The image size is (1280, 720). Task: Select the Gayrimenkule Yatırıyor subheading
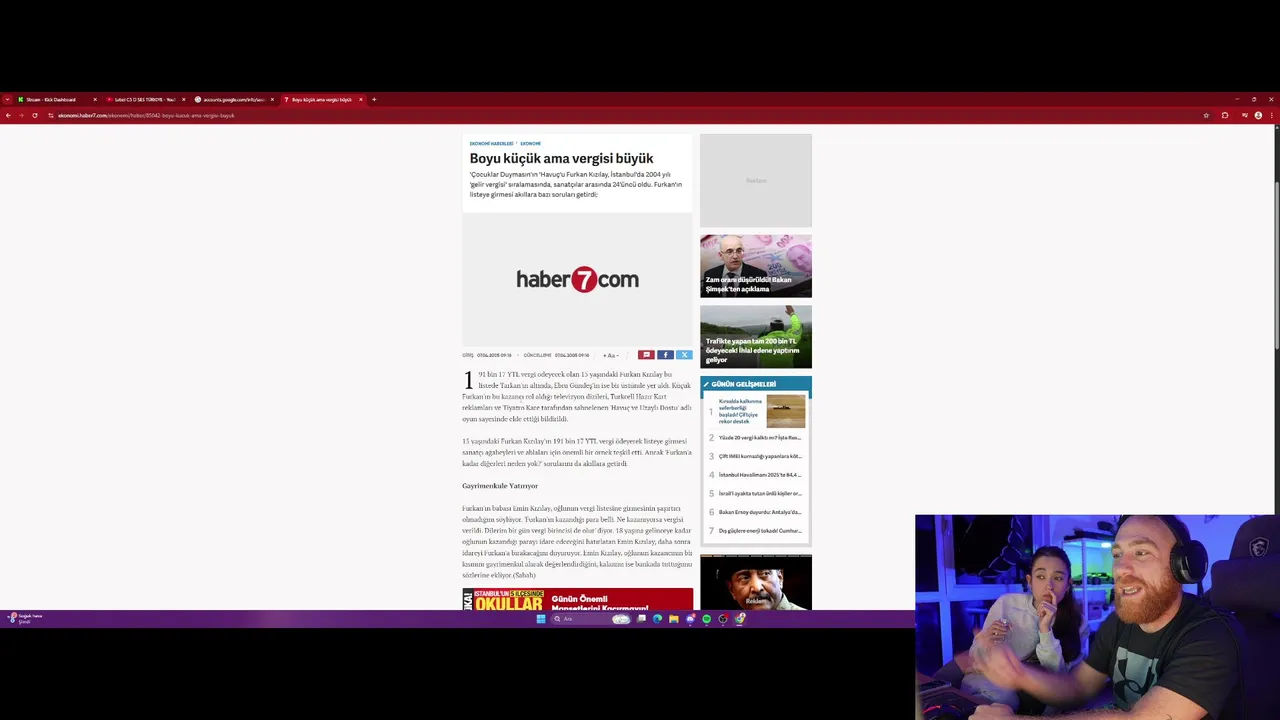[500, 486]
